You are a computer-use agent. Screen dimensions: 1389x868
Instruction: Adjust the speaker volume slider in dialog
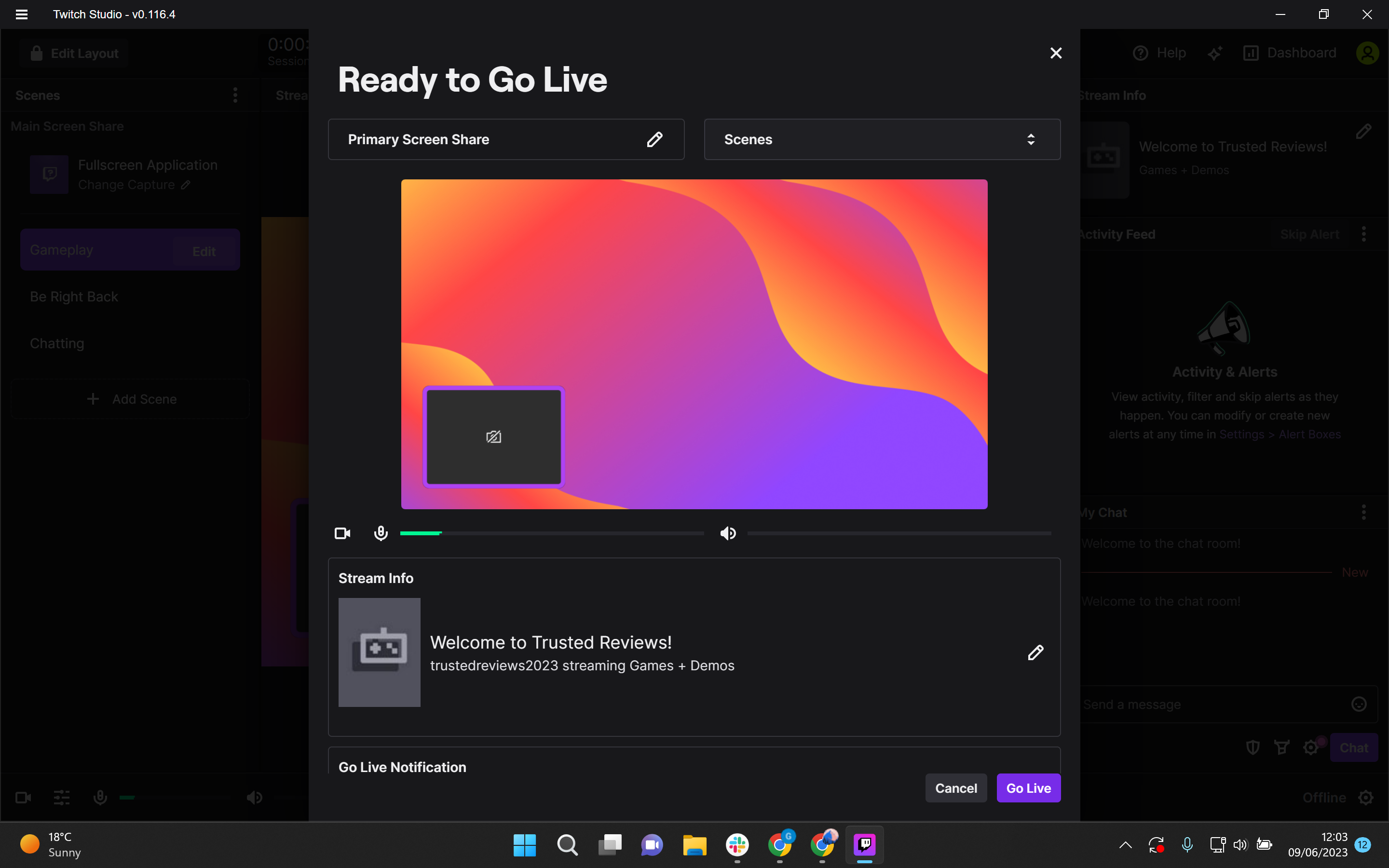click(x=899, y=533)
